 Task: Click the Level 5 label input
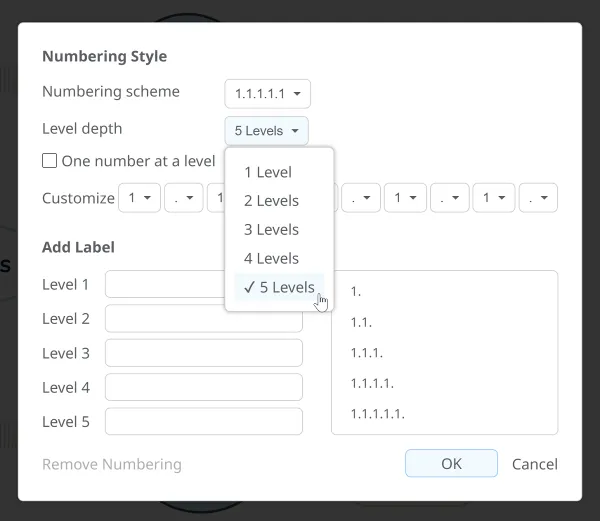[203, 421]
